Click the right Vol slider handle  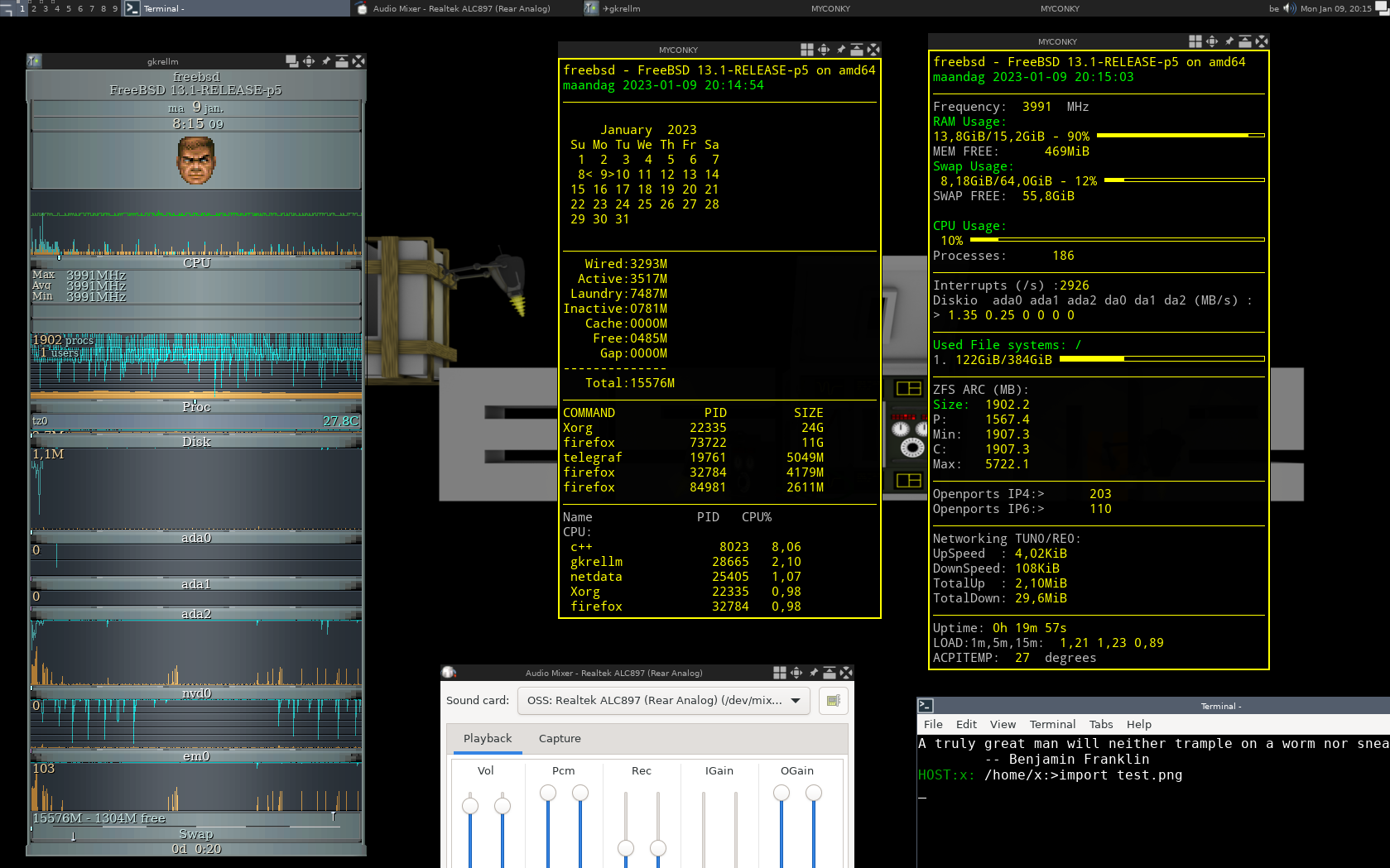tap(503, 806)
